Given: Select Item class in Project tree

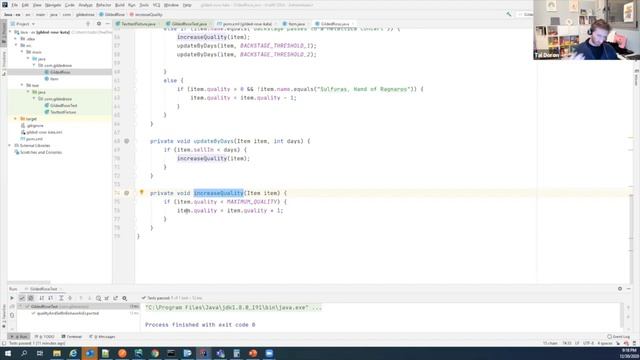Looking at the screenshot, I should coord(54,79).
